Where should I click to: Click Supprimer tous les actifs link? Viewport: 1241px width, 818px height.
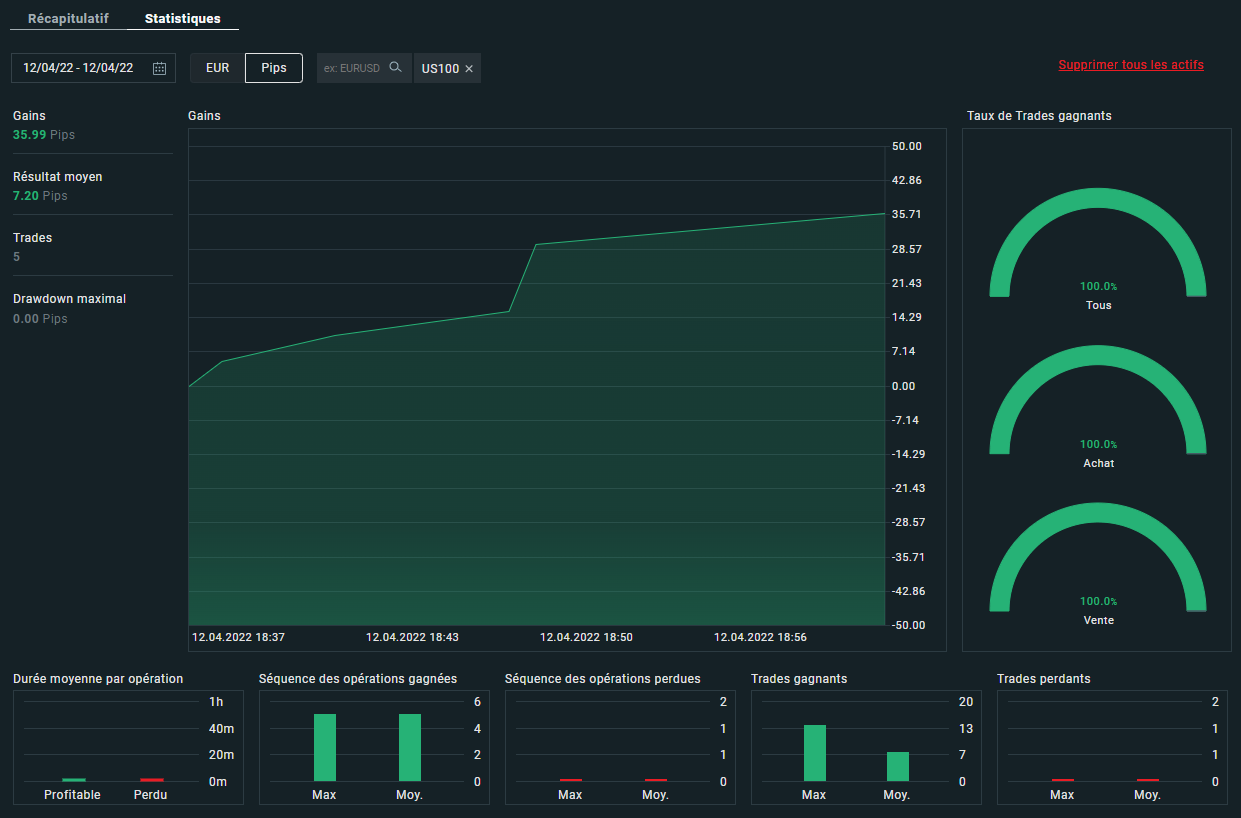click(1131, 65)
